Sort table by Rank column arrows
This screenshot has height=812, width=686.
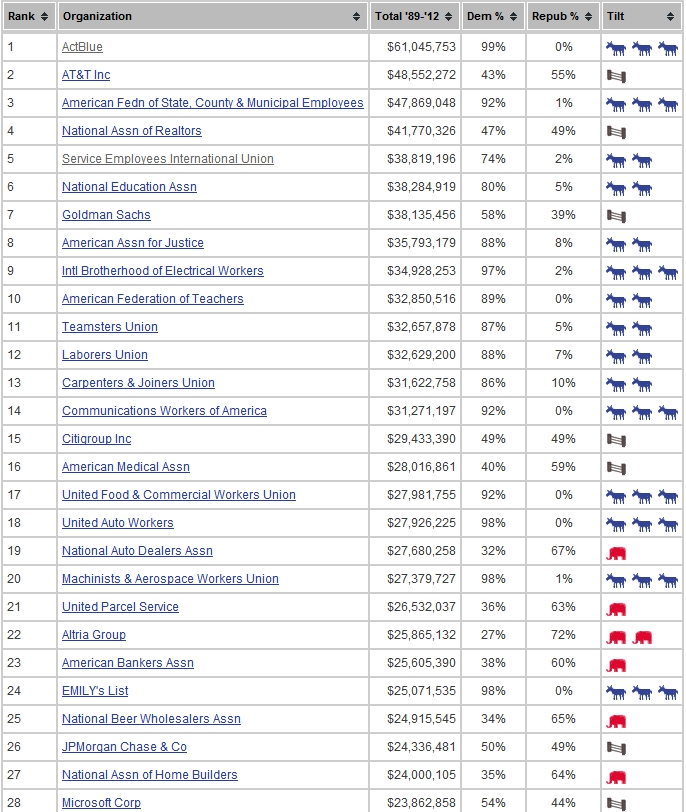tap(45, 17)
